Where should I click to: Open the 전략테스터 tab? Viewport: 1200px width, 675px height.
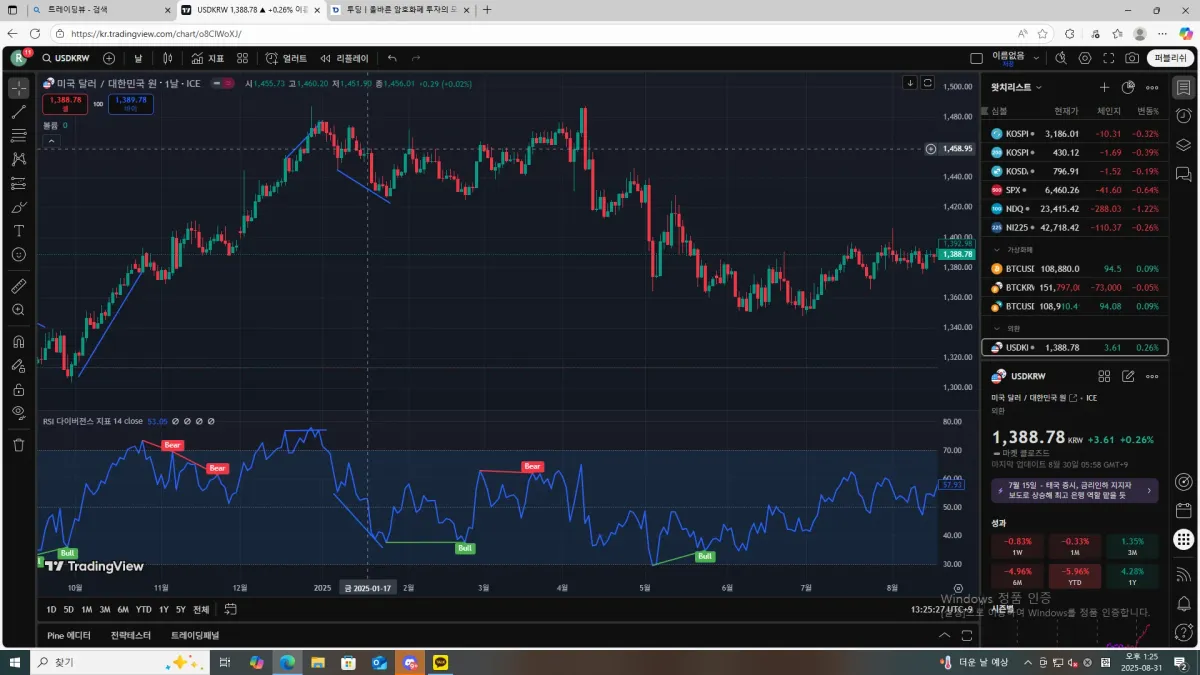131,635
